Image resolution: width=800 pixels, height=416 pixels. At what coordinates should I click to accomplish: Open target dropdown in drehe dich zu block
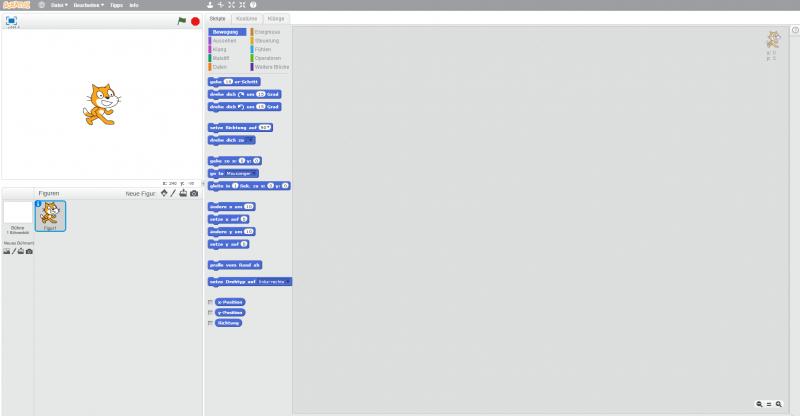pos(250,140)
